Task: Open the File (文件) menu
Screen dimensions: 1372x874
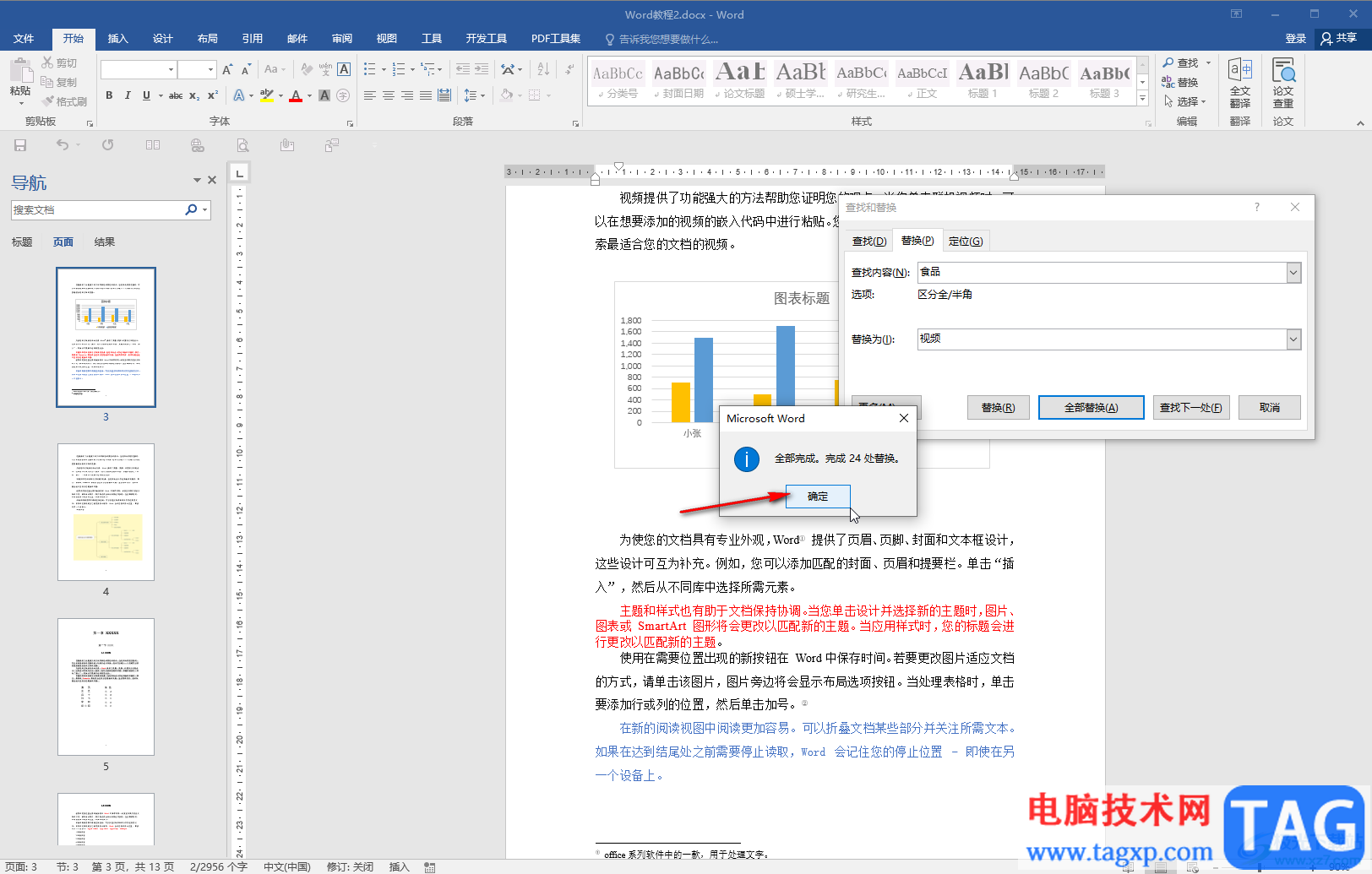Action: pos(24,39)
